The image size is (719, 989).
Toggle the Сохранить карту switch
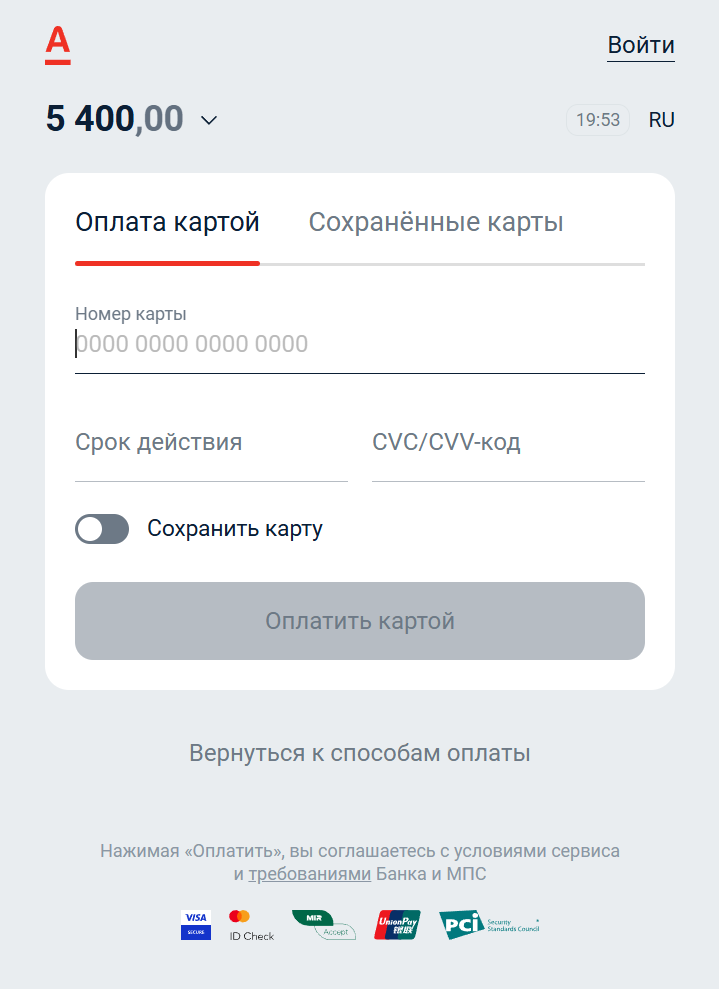102,529
